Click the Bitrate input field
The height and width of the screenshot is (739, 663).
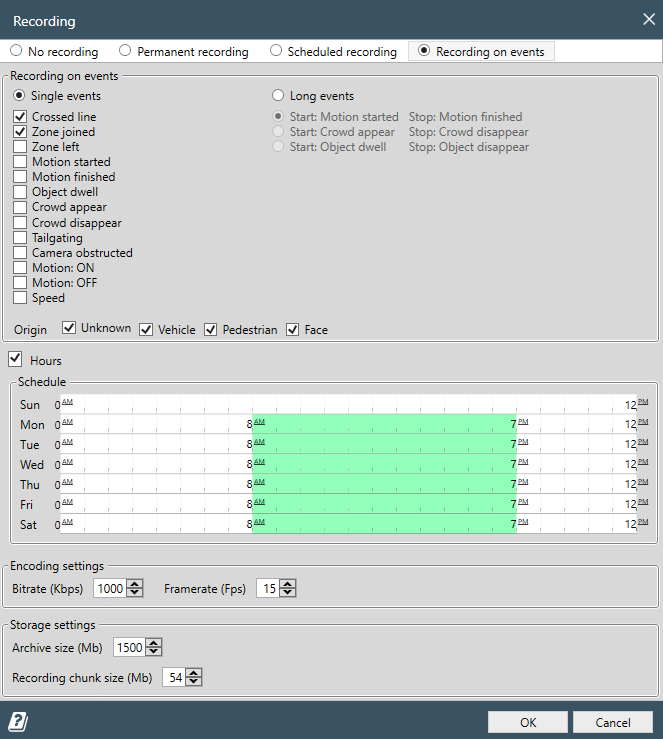(110, 589)
